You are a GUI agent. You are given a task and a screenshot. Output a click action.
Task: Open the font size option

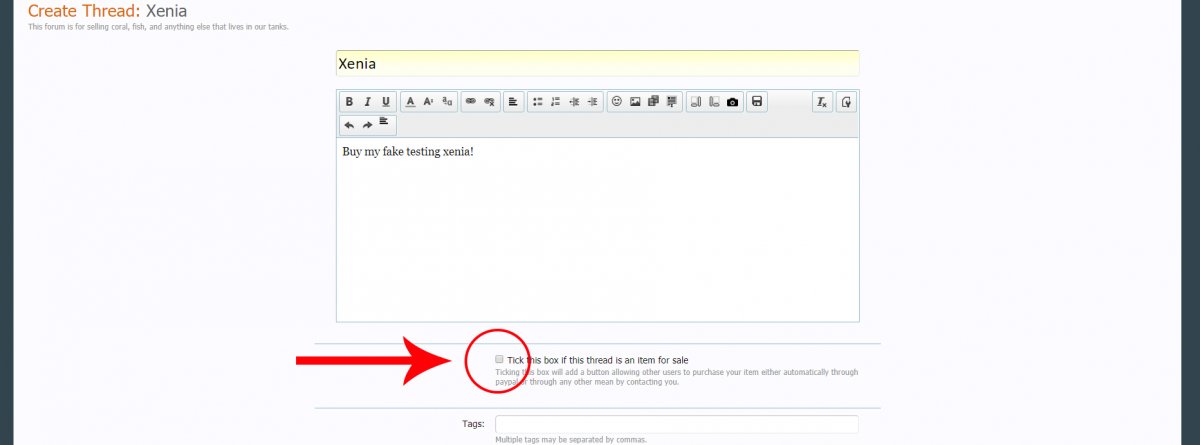coord(428,102)
